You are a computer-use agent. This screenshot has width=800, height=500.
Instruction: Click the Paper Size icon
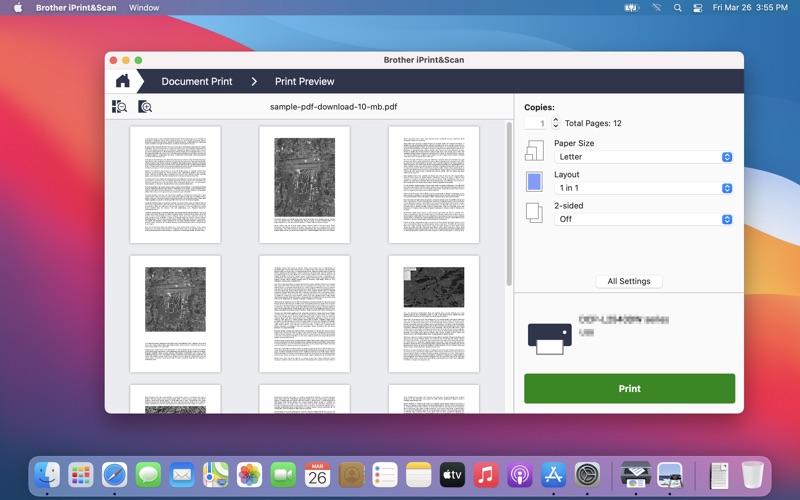coord(534,151)
